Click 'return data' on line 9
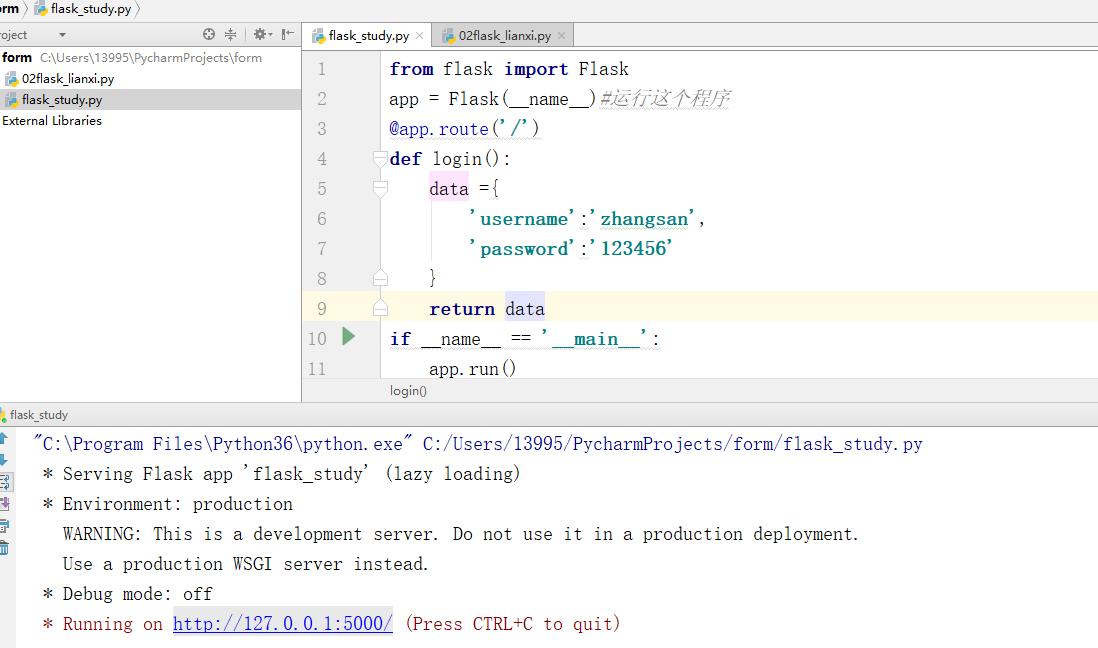The image size is (1098, 648). (x=487, y=309)
